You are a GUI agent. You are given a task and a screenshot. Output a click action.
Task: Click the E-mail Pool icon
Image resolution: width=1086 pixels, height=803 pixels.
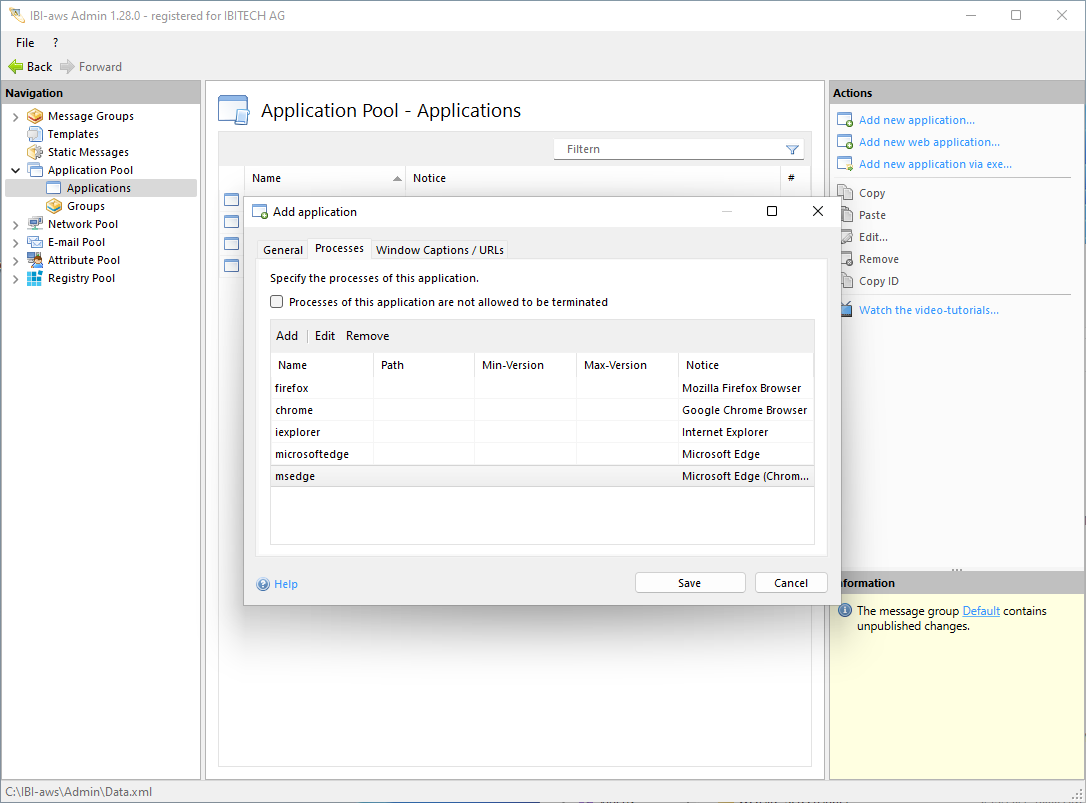pos(36,242)
